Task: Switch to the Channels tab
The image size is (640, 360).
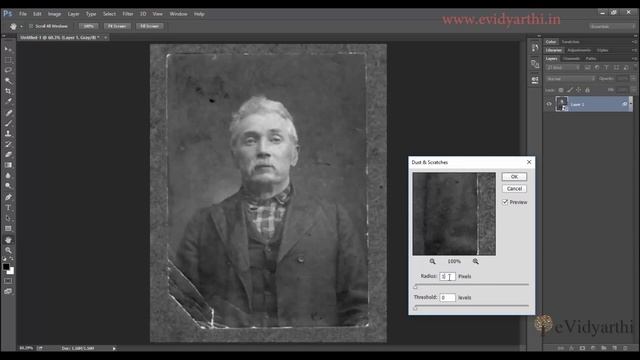Action: pos(571,58)
